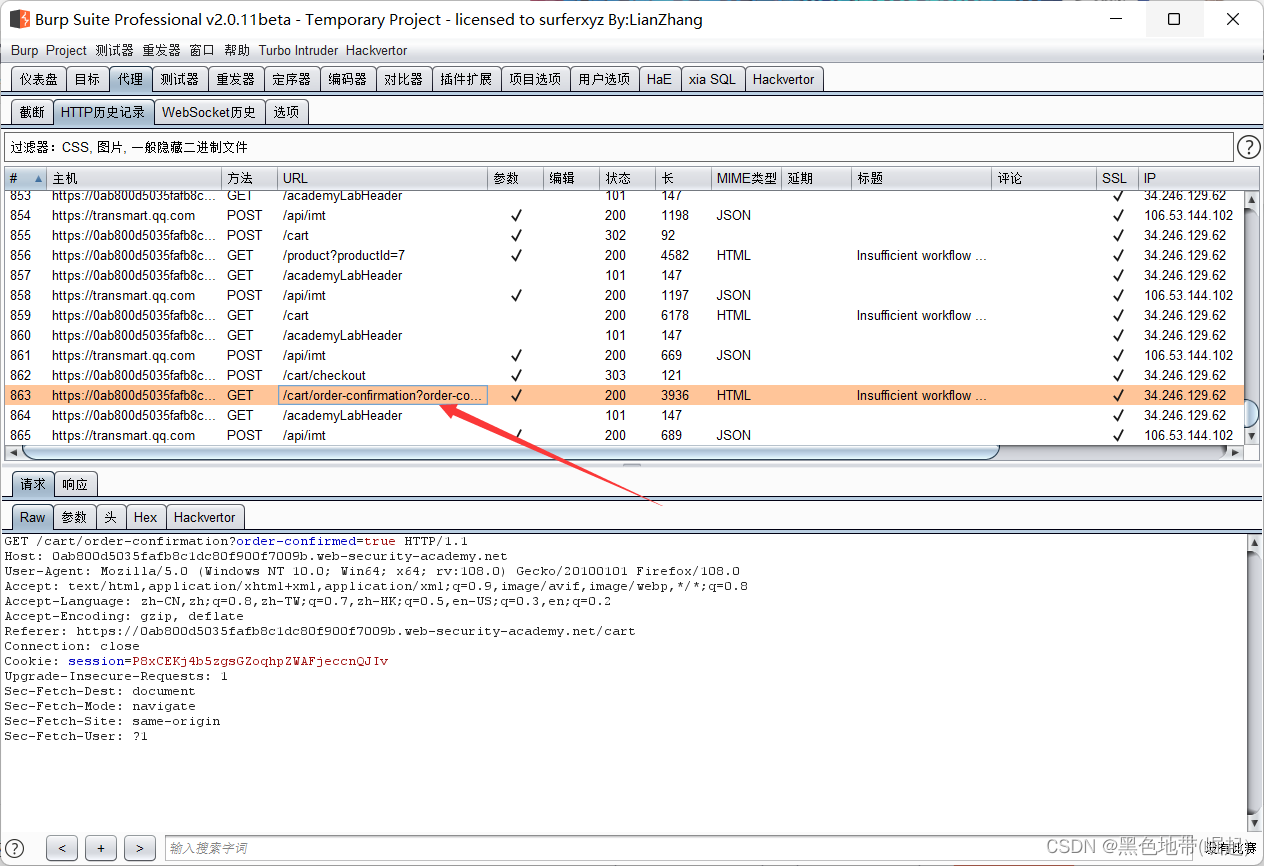This screenshot has width=1264, height=866.
Task: Open the 帮助 menu
Action: coord(237,50)
